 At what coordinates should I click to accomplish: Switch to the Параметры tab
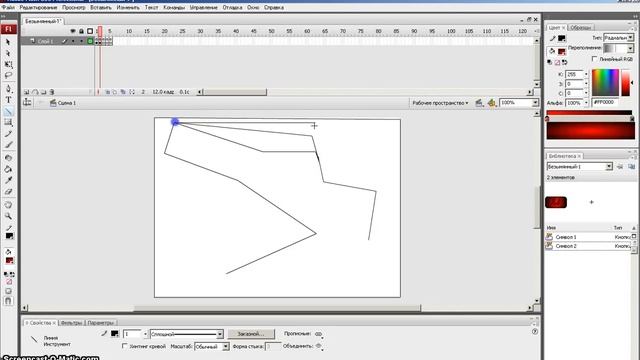click(x=101, y=323)
